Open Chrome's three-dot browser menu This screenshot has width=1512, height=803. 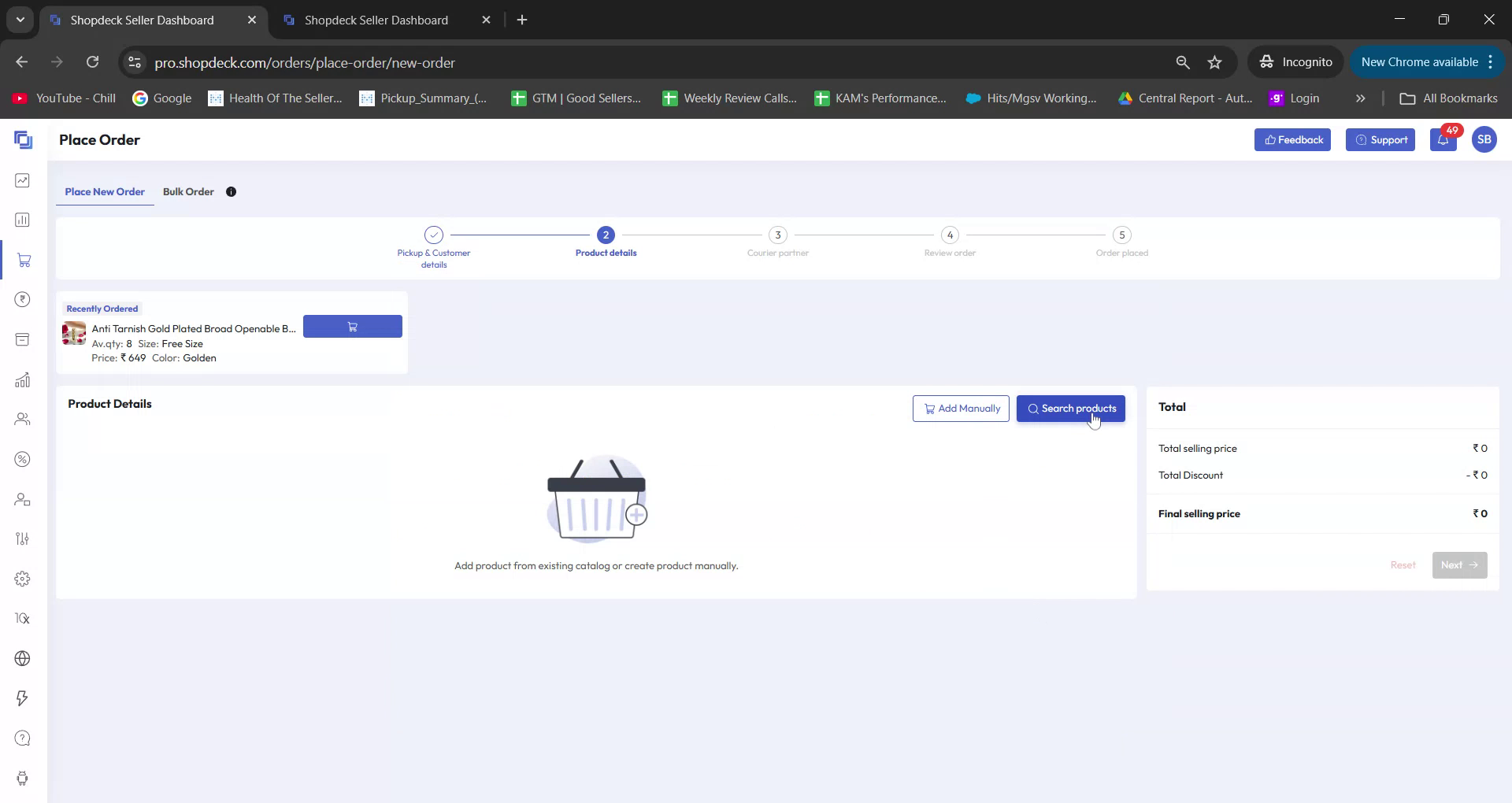pos(1492,61)
